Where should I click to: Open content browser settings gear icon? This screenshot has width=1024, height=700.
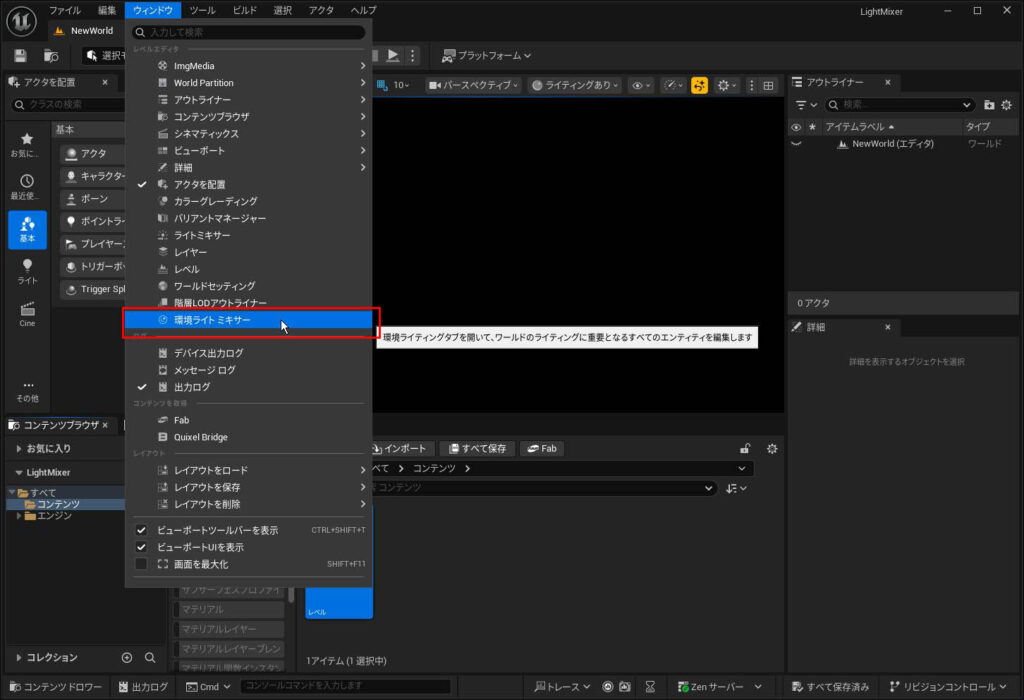point(771,449)
